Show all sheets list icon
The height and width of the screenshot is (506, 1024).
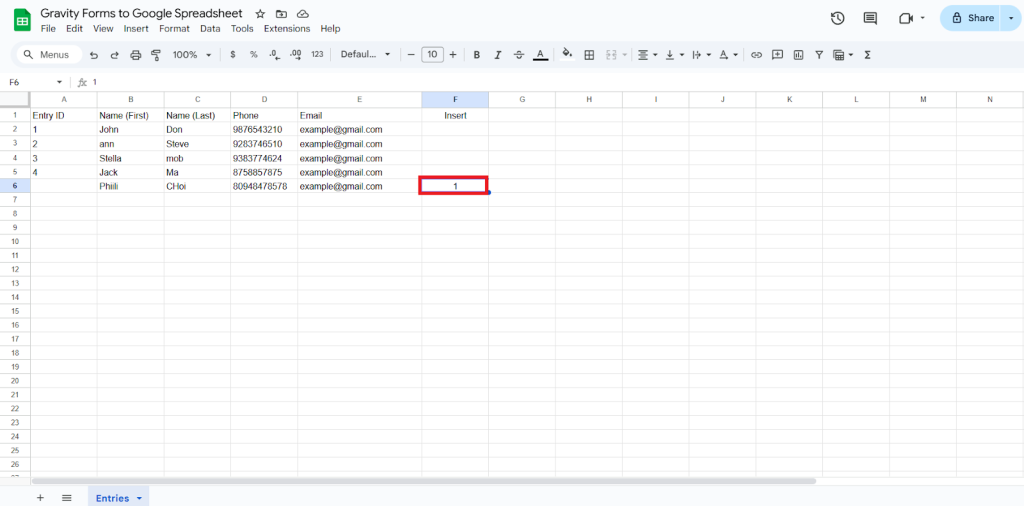coord(66,498)
